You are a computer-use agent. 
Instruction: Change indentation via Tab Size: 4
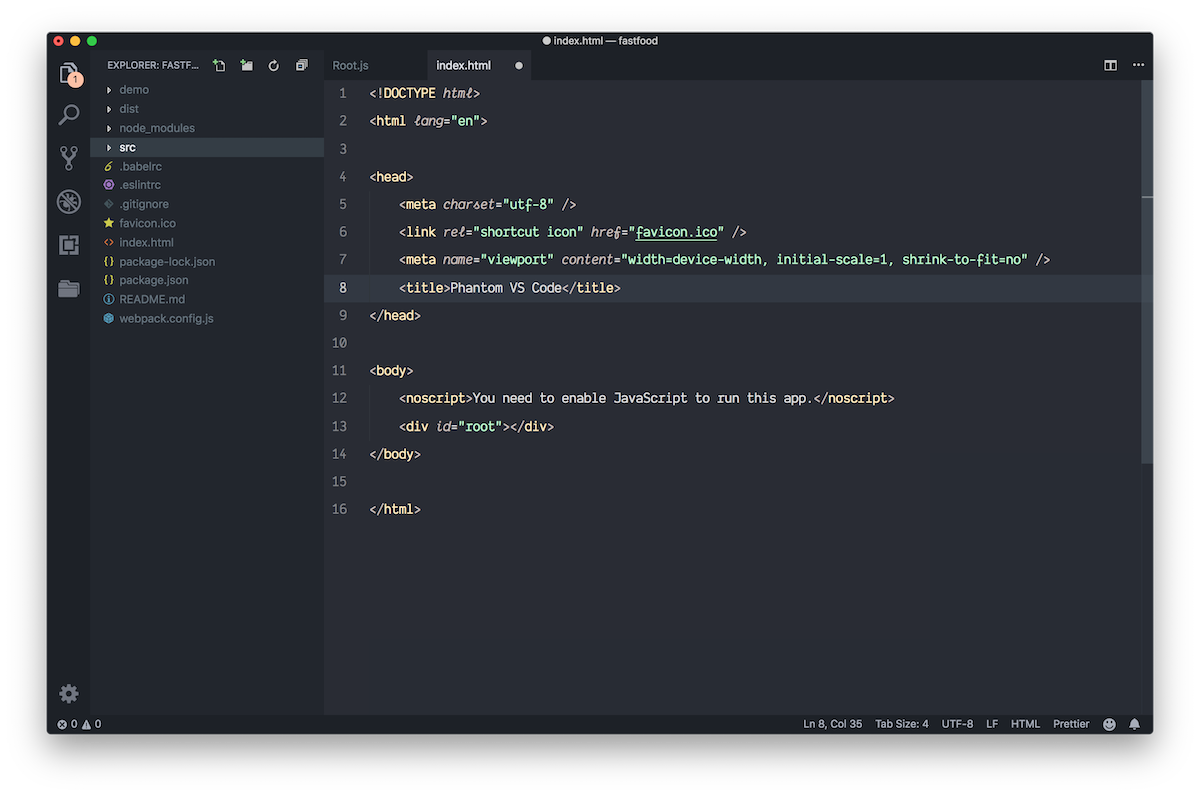point(901,724)
